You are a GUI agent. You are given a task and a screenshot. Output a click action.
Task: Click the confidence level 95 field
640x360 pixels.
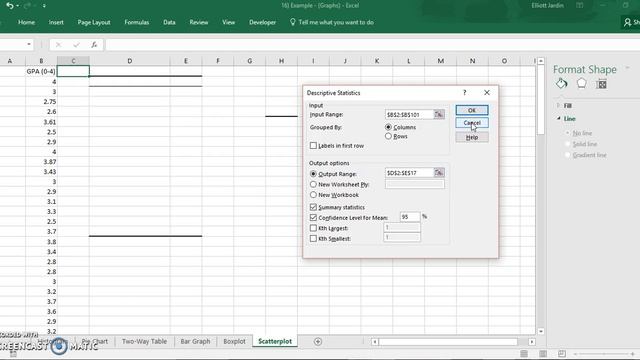[x=410, y=217]
